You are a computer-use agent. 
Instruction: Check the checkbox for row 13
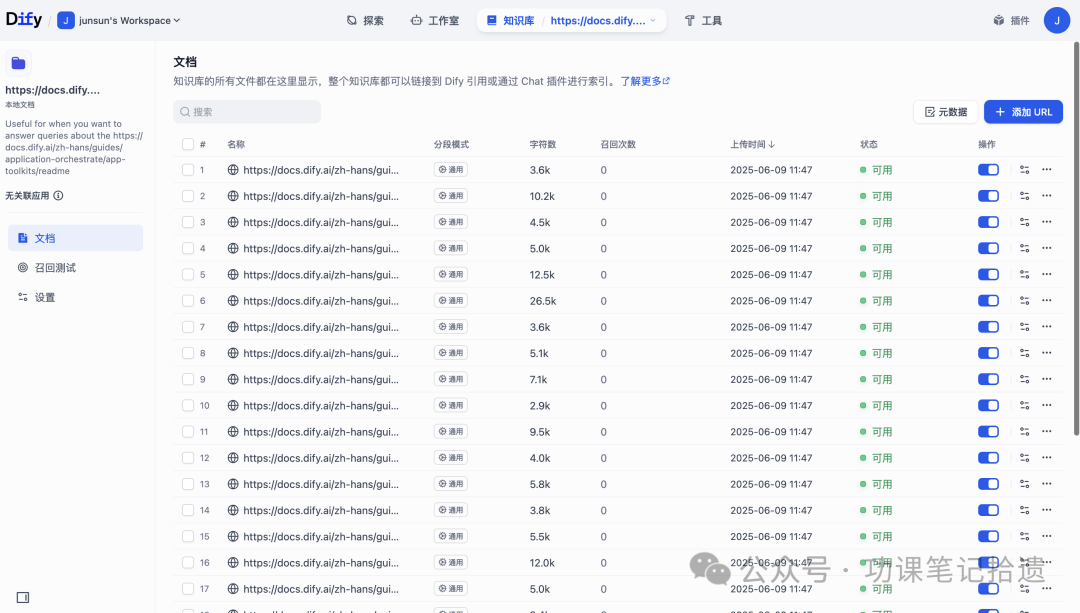click(x=187, y=484)
